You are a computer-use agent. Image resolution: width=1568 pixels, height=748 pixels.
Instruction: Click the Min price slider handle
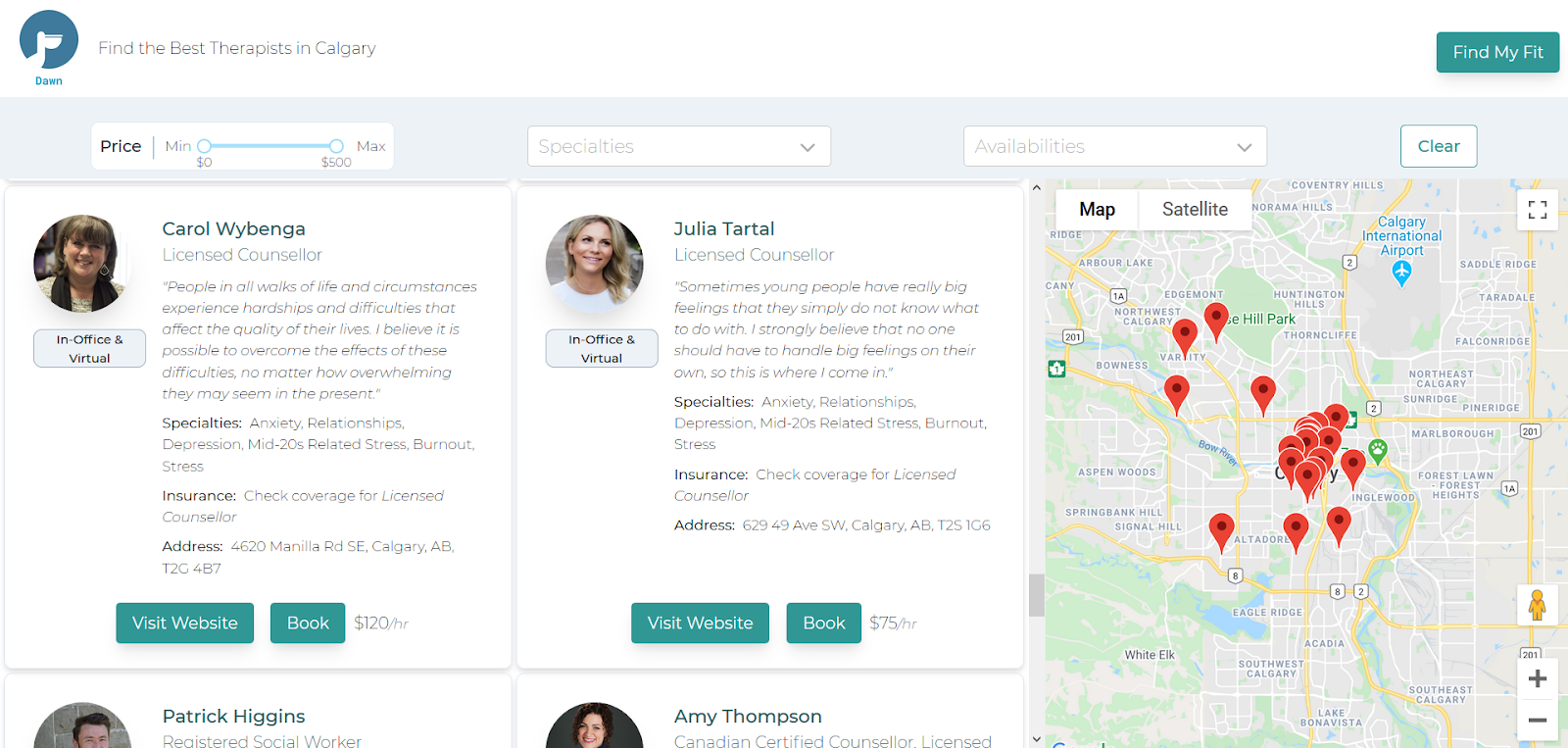coord(204,146)
